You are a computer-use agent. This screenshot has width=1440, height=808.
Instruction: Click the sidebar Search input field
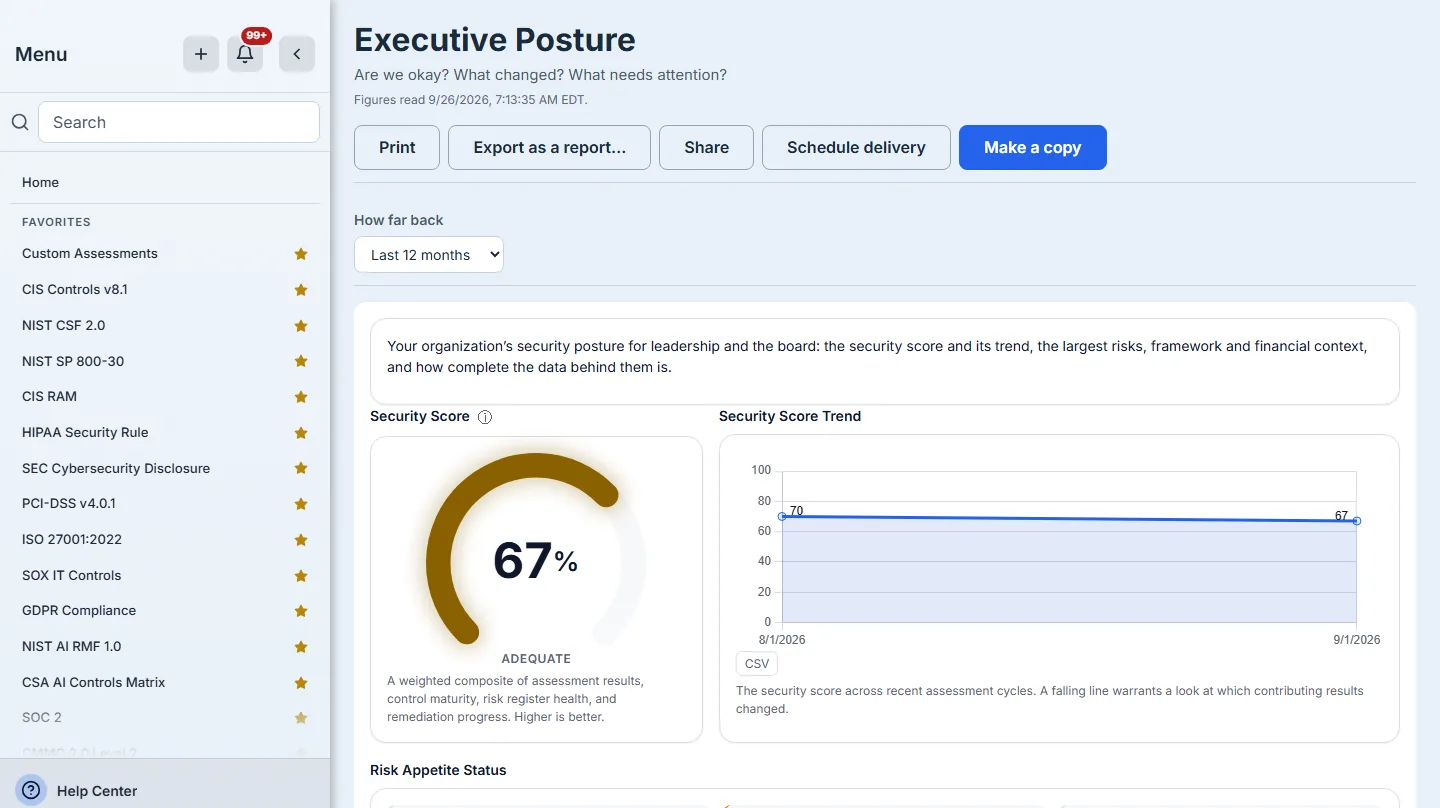[179, 122]
